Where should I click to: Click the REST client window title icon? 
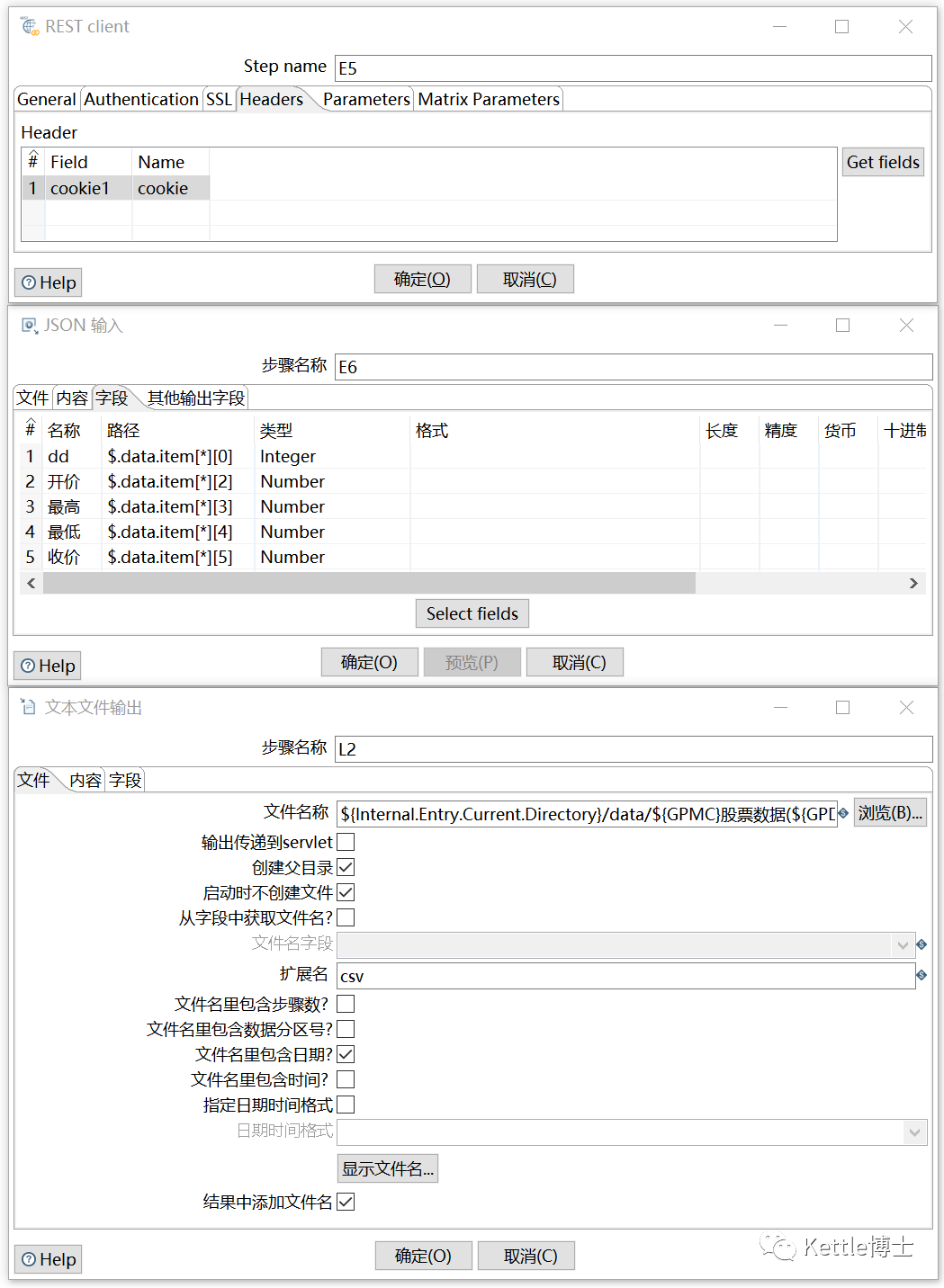(31, 27)
